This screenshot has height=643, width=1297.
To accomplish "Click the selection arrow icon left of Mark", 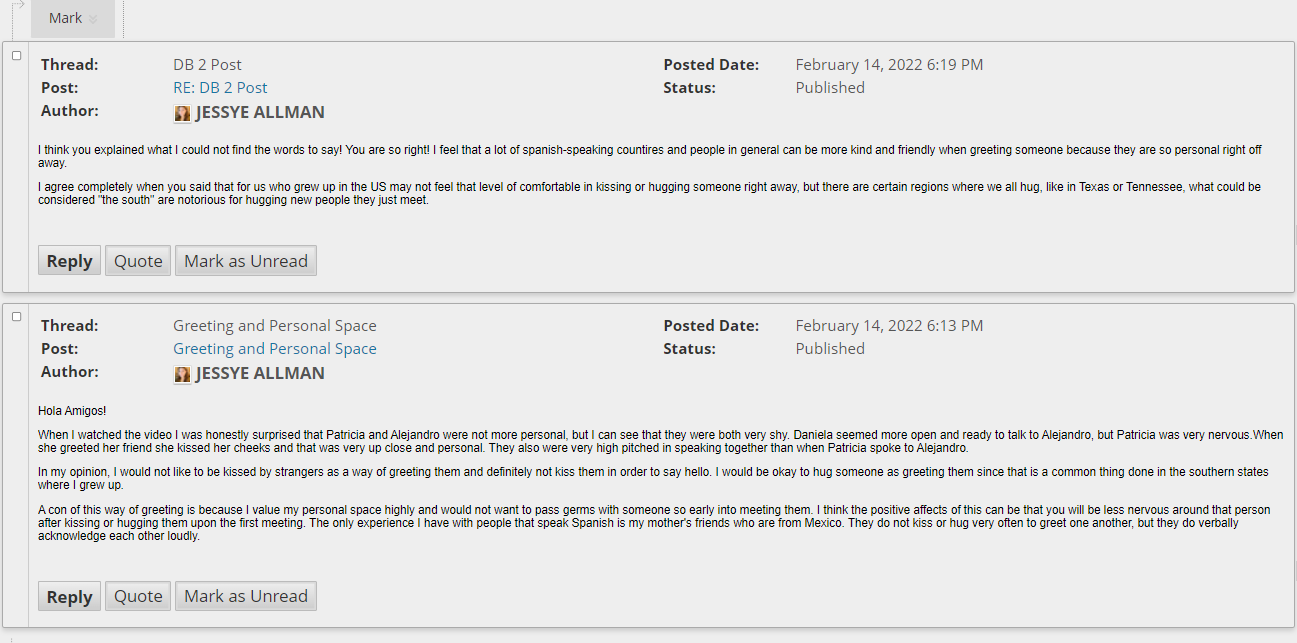I will (x=17, y=7).
